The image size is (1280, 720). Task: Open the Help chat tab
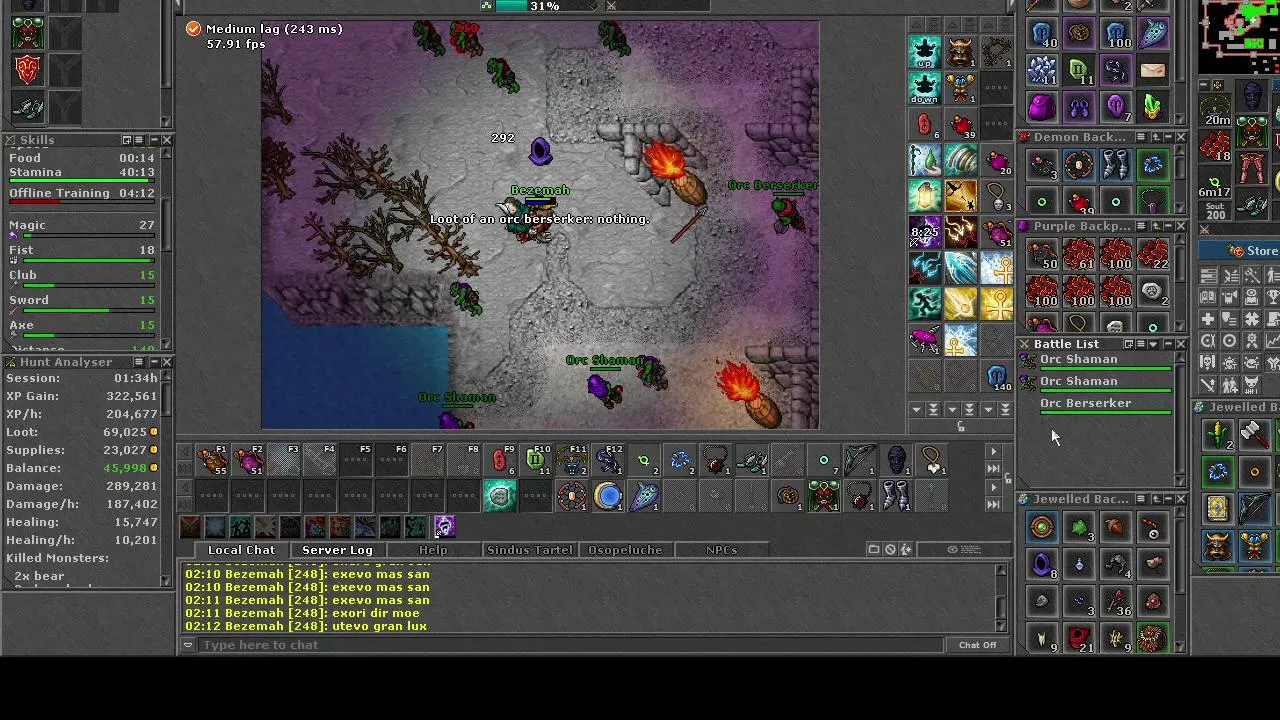tap(433, 550)
